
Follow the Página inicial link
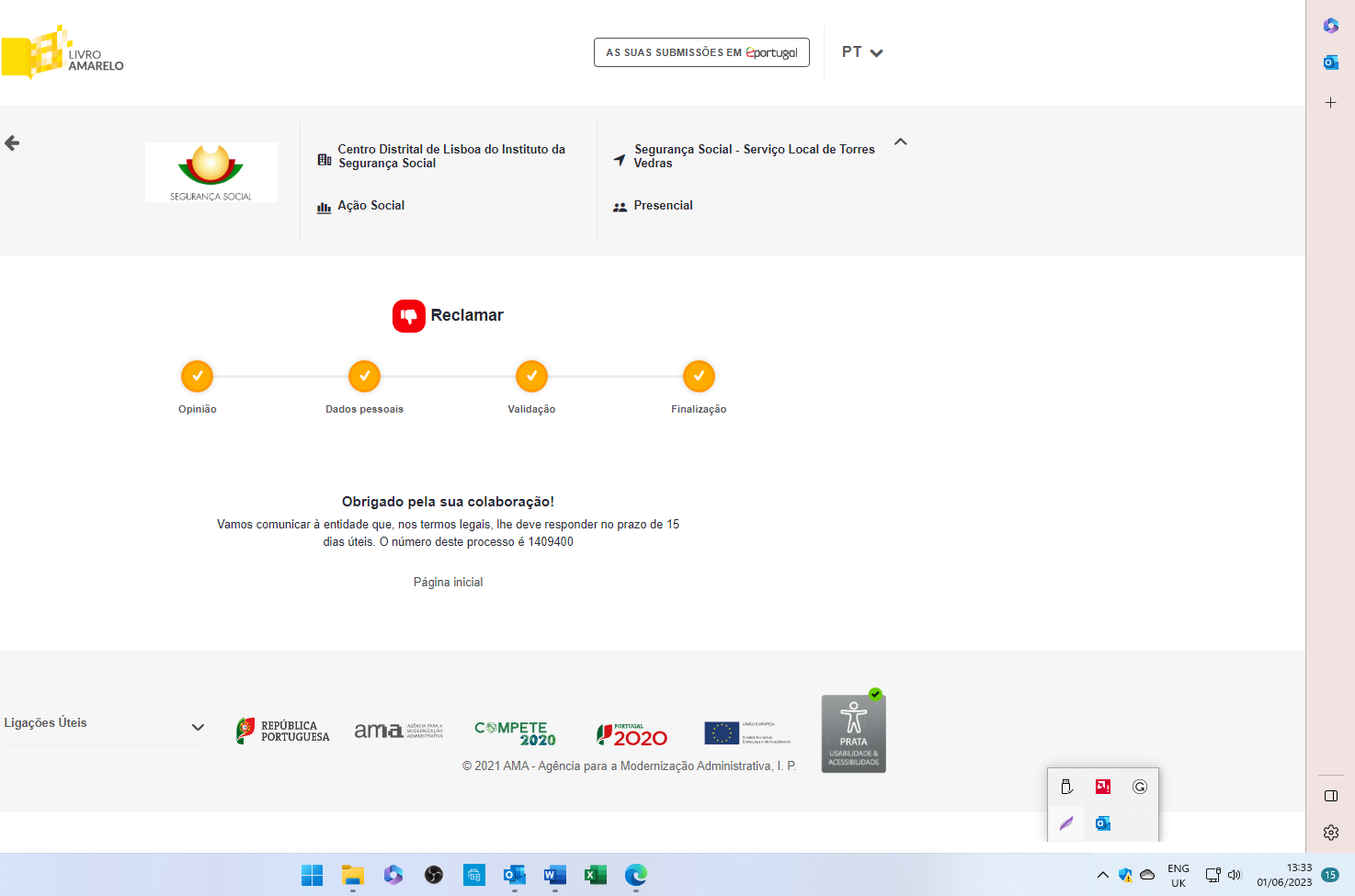pos(448,582)
